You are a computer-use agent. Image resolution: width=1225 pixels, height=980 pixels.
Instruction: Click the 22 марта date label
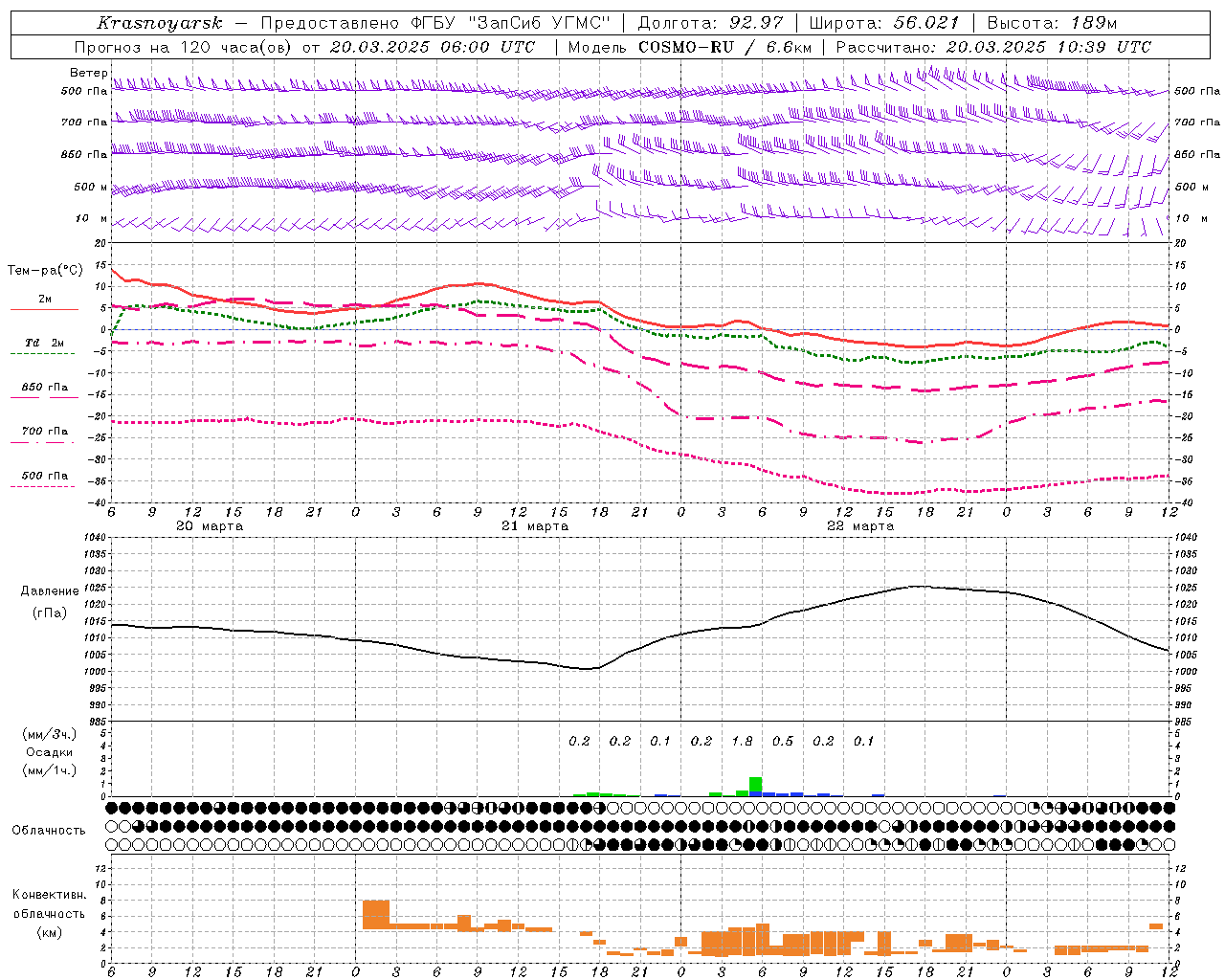[860, 526]
